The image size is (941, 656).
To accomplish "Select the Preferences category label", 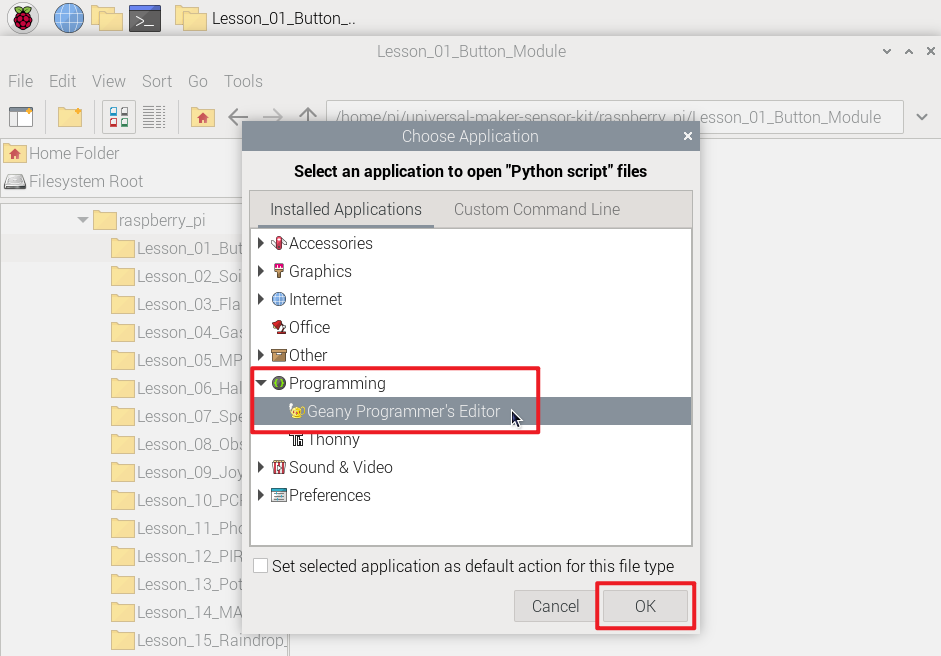I will tap(329, 495).
